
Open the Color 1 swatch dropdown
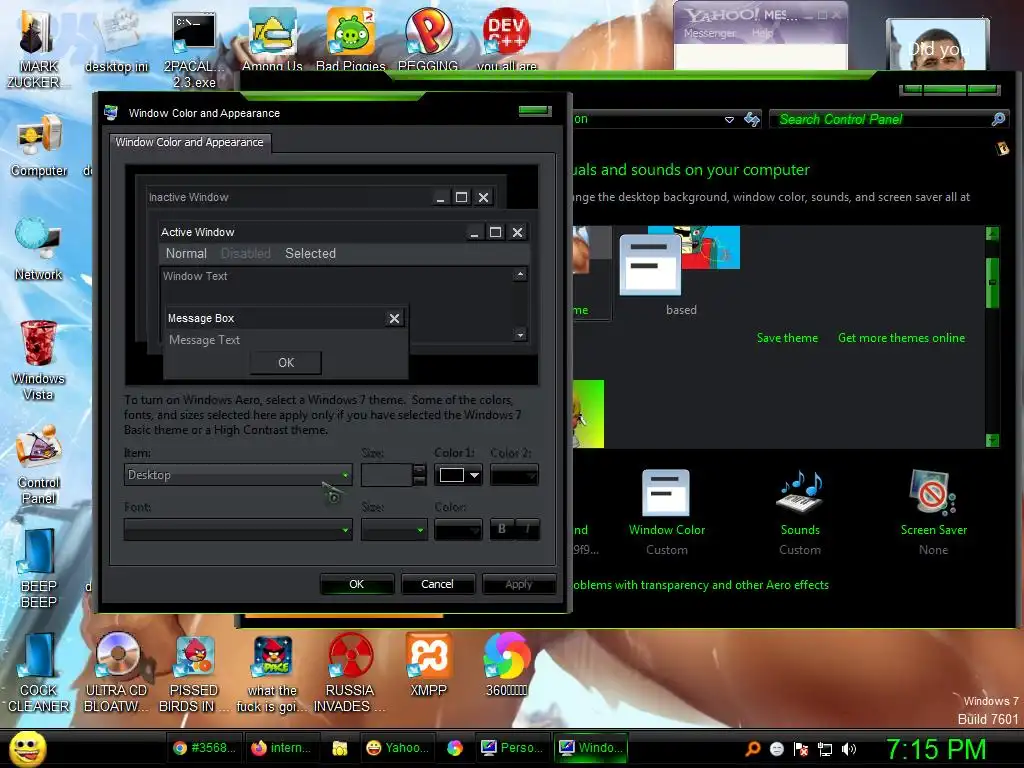459,475
